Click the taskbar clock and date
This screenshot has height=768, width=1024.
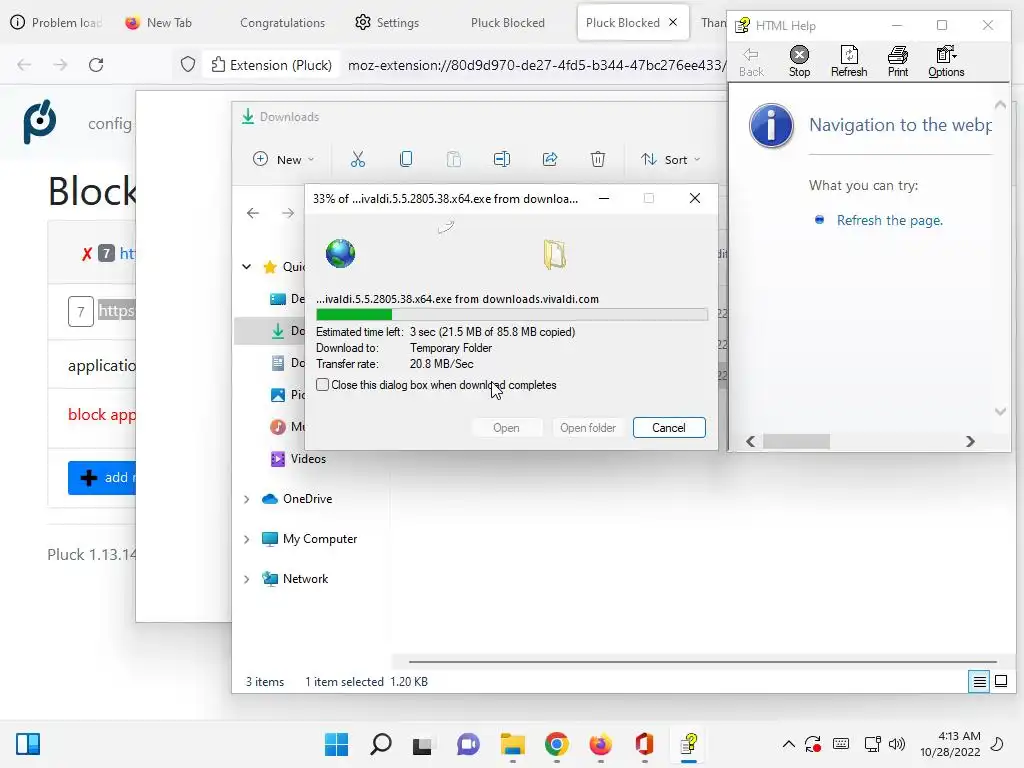coord(950,744)
